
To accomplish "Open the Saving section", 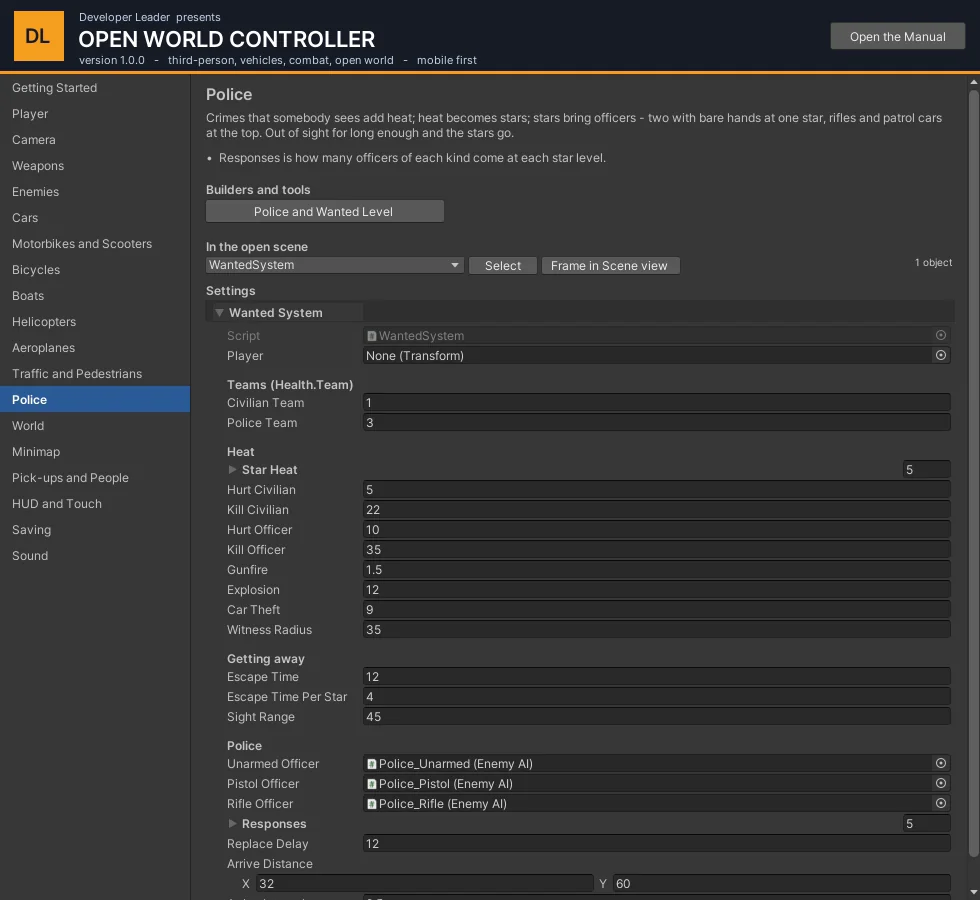I will (x=95, y=530).
